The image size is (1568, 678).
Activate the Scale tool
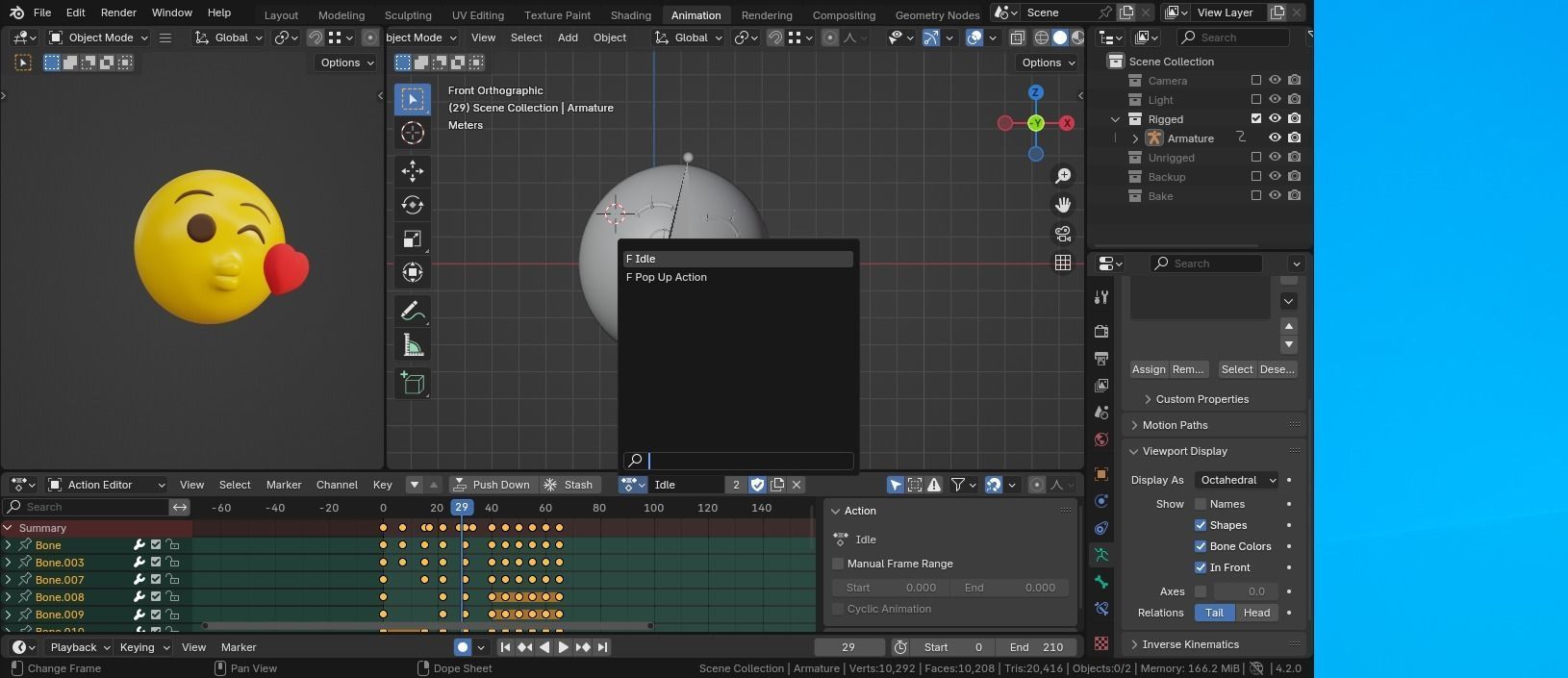pos(413,239)
